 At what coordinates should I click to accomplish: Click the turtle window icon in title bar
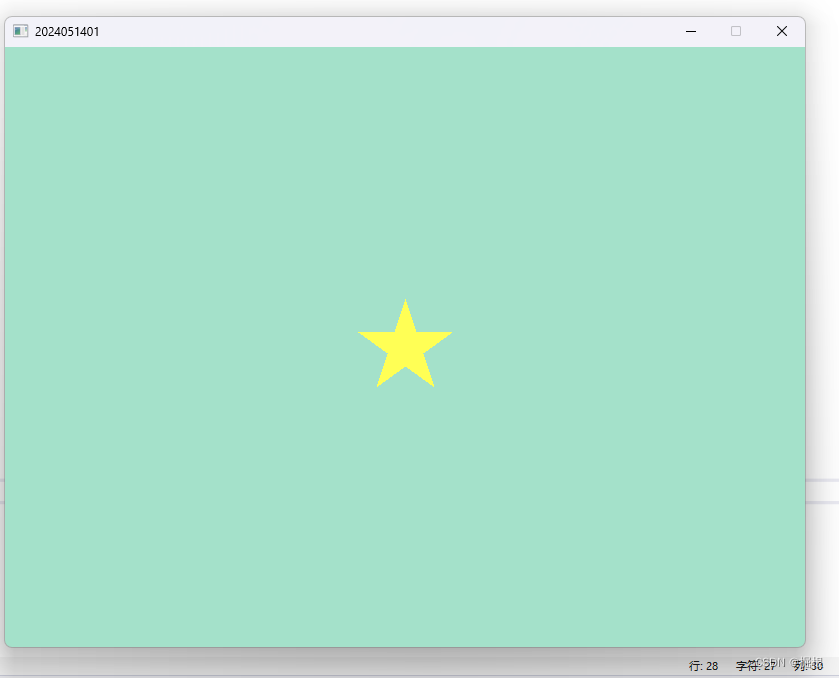[18, 31]
